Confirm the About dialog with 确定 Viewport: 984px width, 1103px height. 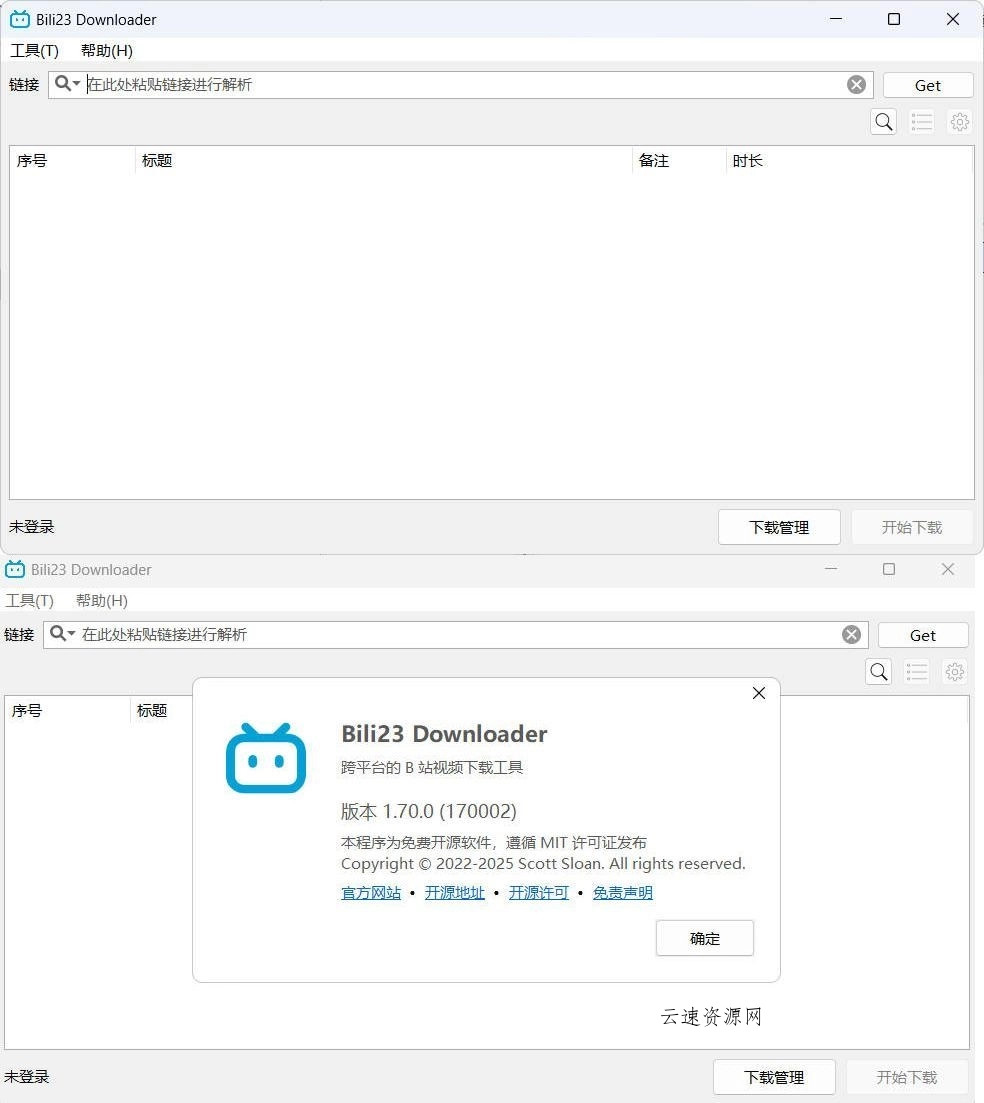(x=704, y=938)
